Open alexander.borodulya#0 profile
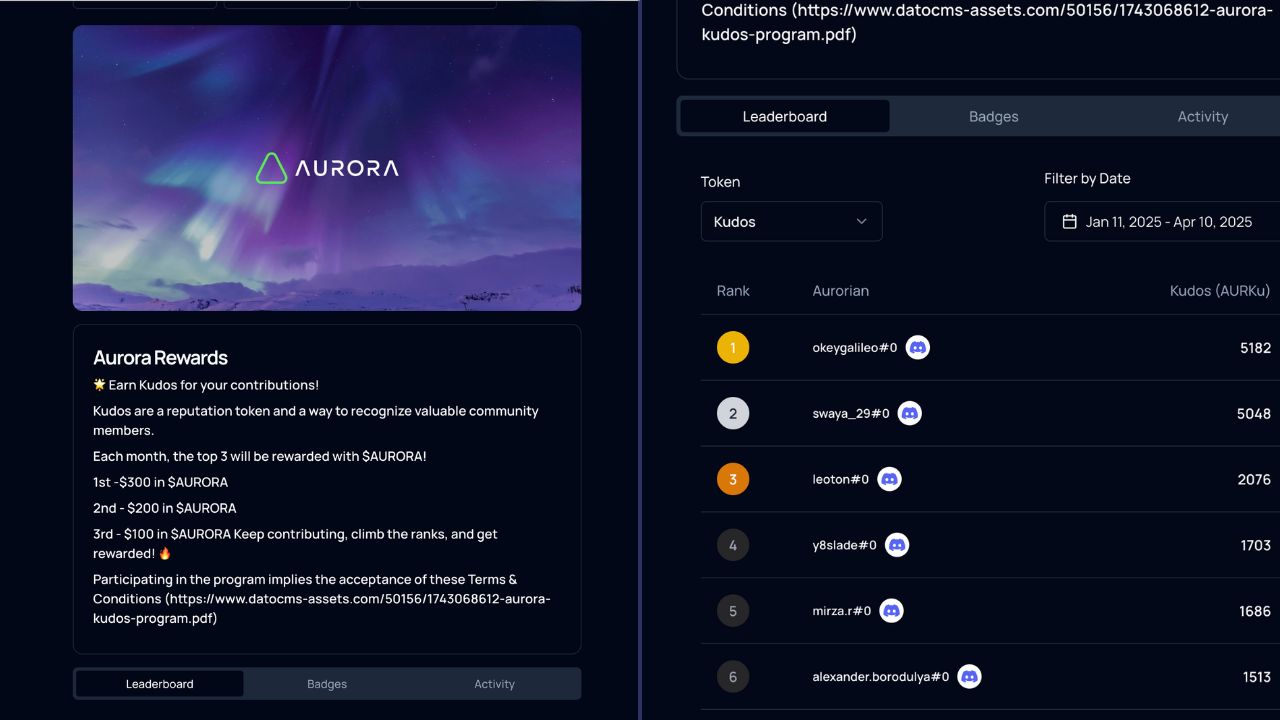This screenshot has height=720, width=1280. click(881, 677)
